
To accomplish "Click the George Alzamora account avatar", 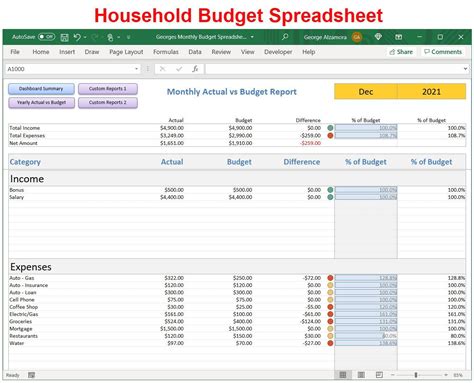I will (357, 37).
